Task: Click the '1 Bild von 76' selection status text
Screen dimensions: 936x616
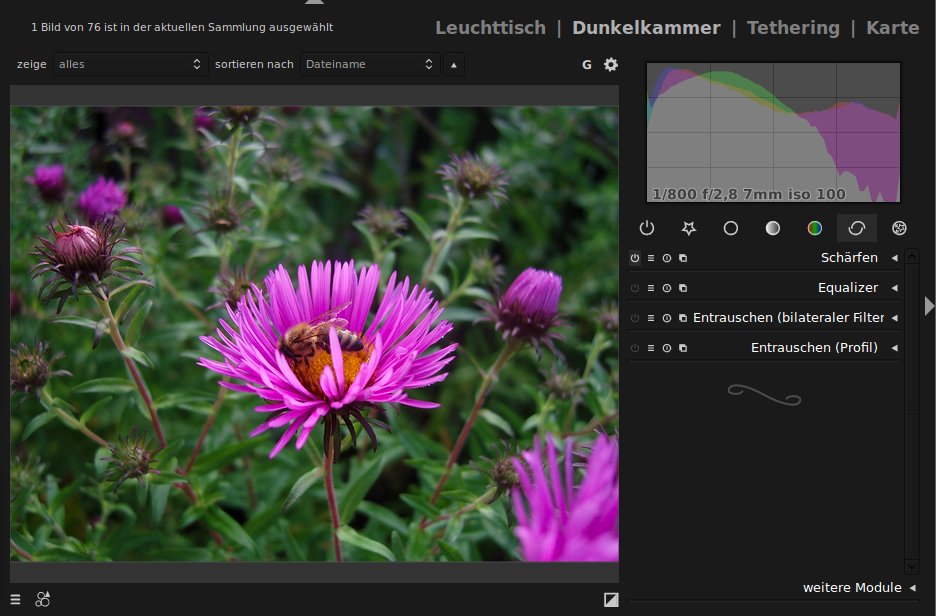Action: click(x=182, y=27)
